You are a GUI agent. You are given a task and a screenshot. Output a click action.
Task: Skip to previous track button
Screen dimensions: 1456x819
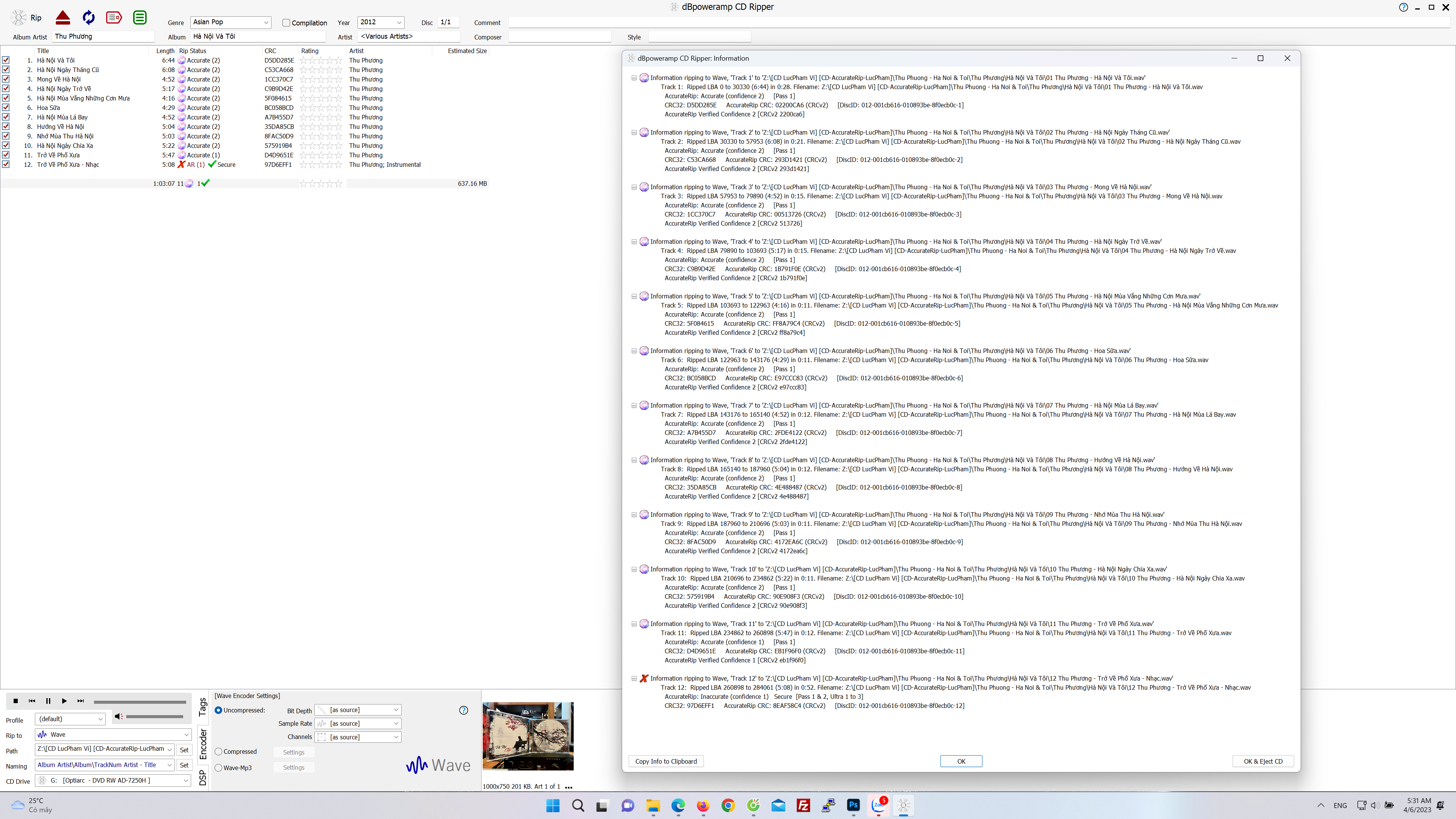(x=31, y=701)
